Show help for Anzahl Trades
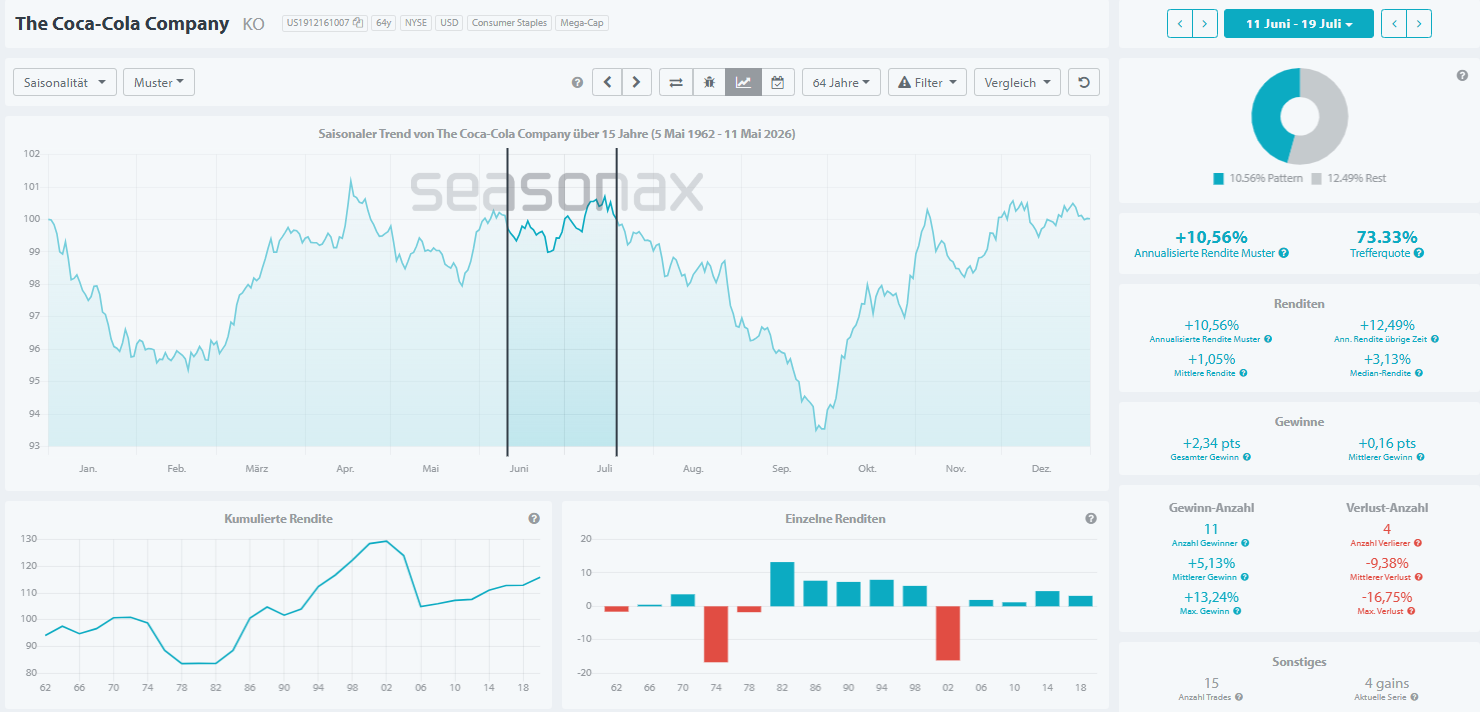 [x=1239, y=697]
